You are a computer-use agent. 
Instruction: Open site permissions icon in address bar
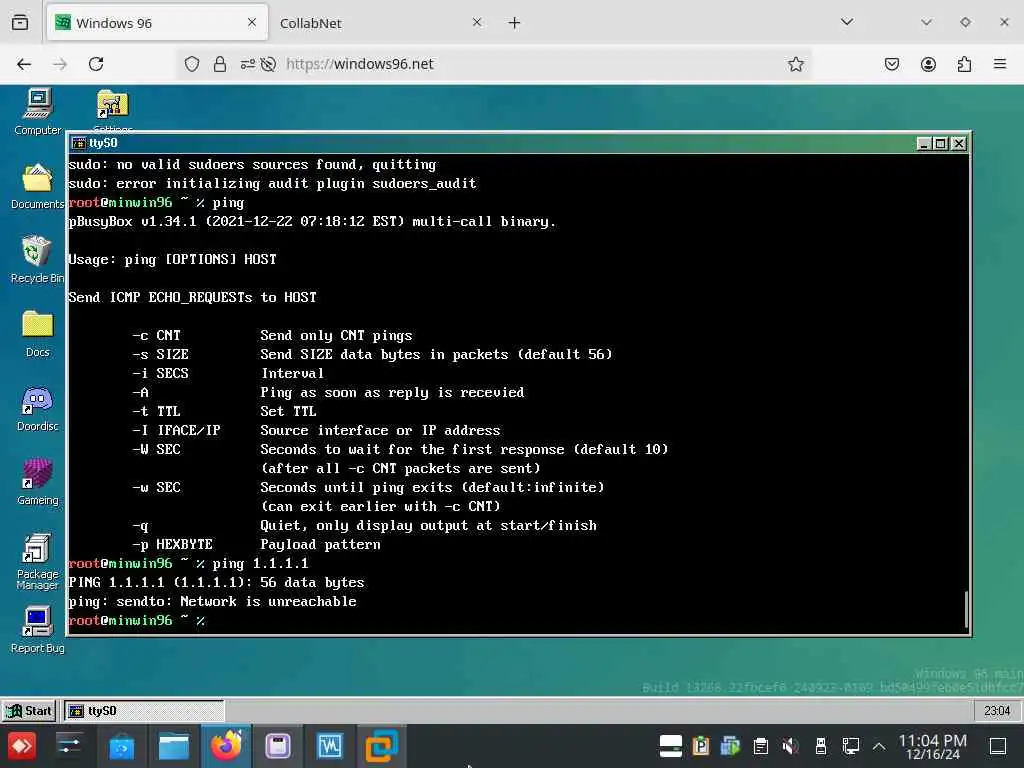click(248, 64)
